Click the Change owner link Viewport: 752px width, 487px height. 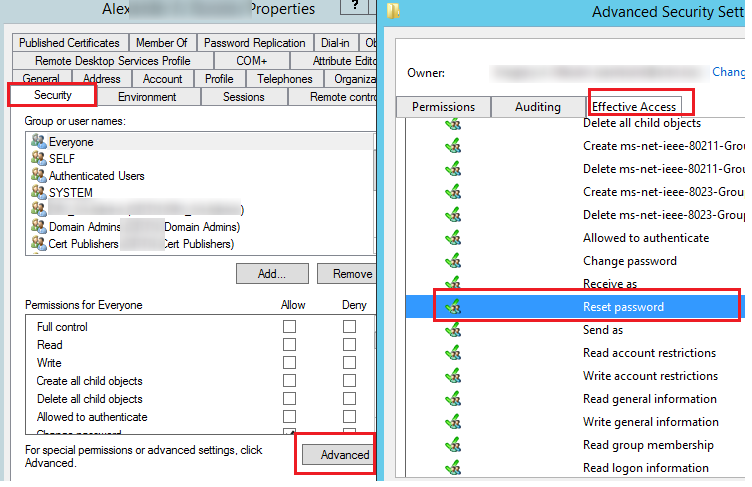click(728, 72)
